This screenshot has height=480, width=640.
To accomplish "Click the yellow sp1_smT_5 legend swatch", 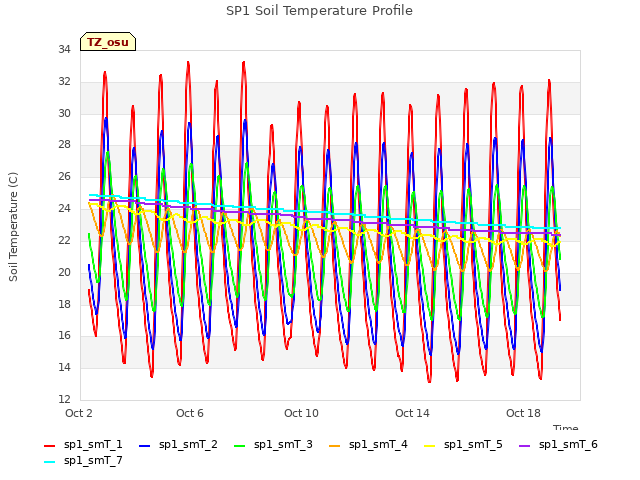I will [x=430, y=446].
